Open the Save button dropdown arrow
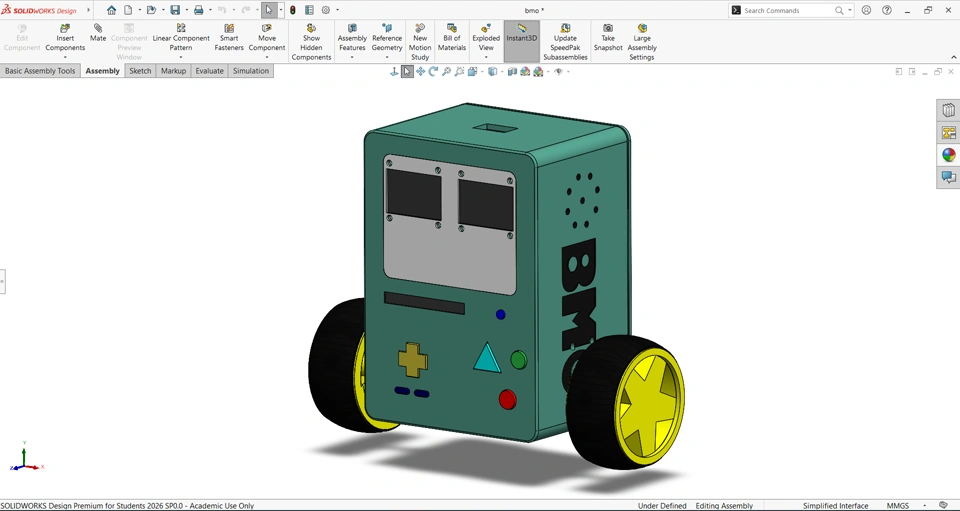This screenshot has height=511, width=960. click(186, 10)
